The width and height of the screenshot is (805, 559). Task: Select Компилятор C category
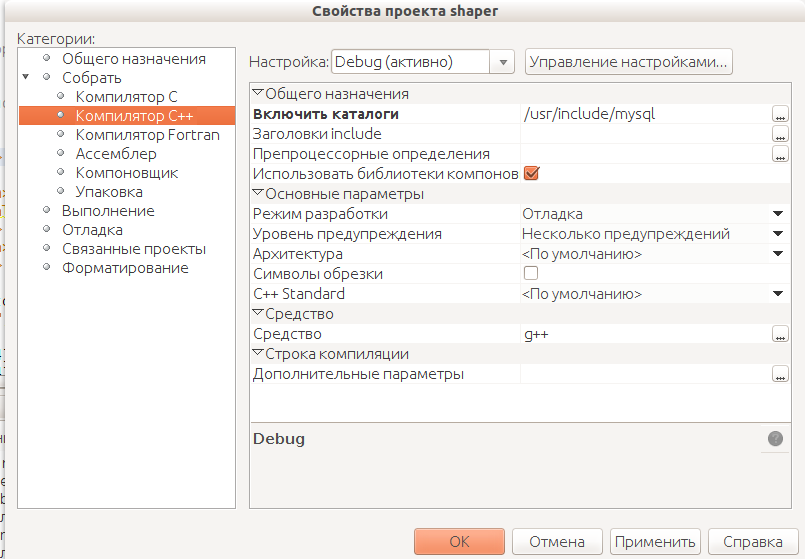click(x=126, y=96)
